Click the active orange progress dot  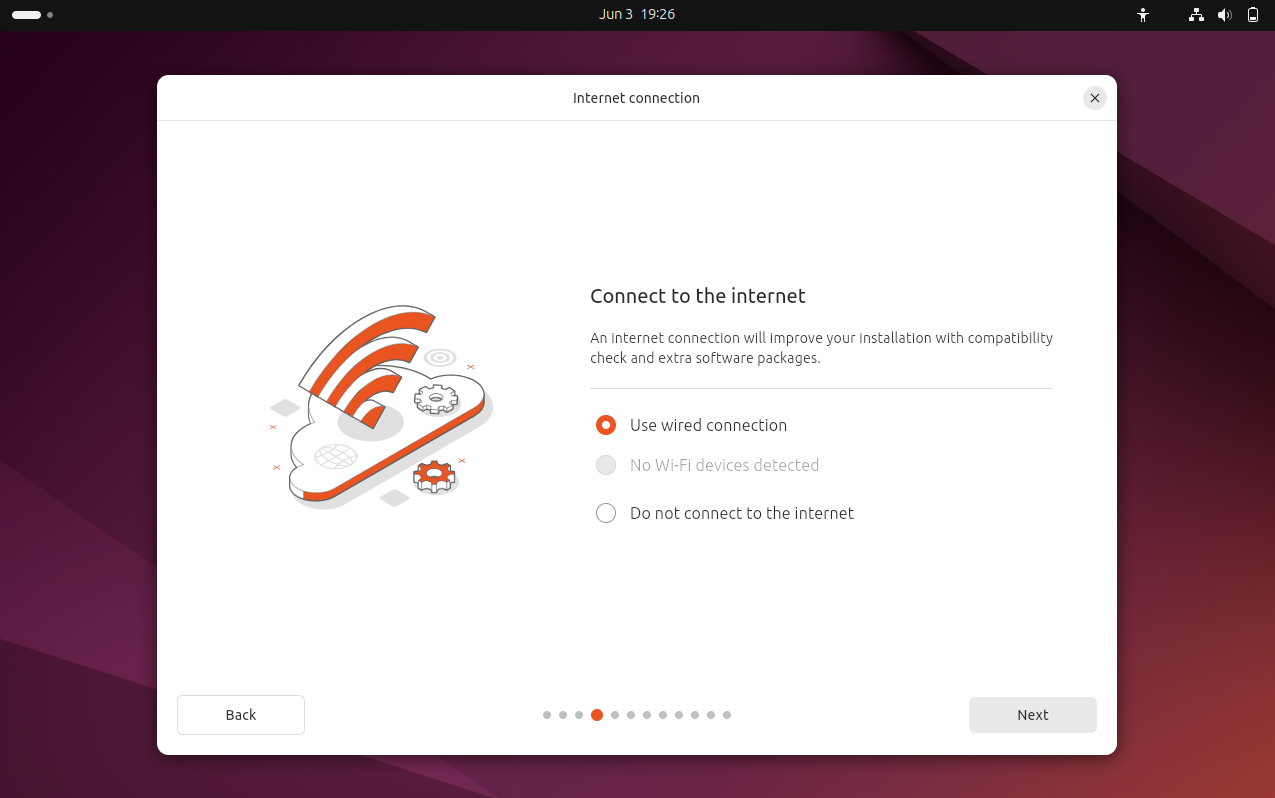[x=597, y=715]
